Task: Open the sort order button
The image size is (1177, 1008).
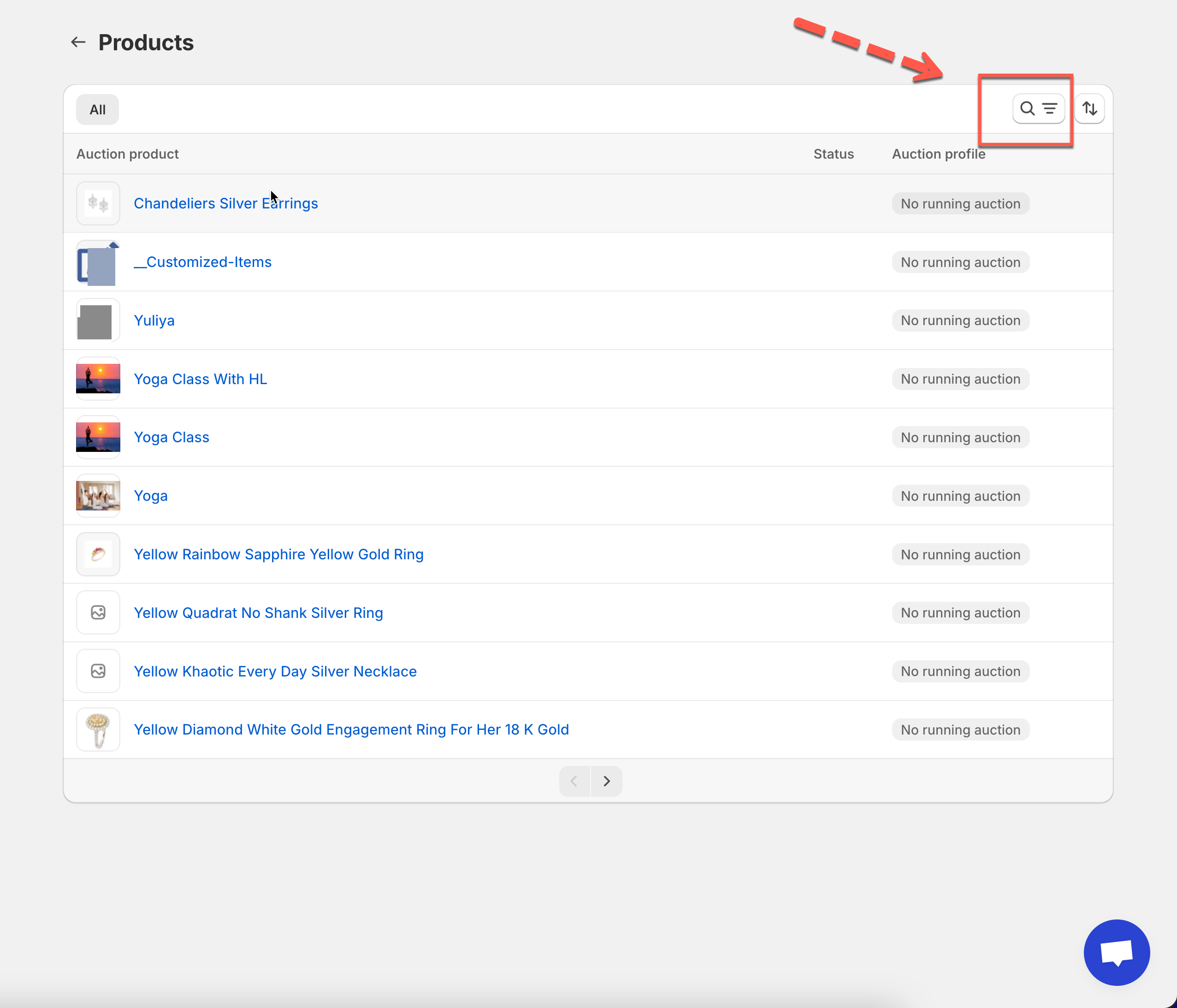Action: (x=1089, y=108)
